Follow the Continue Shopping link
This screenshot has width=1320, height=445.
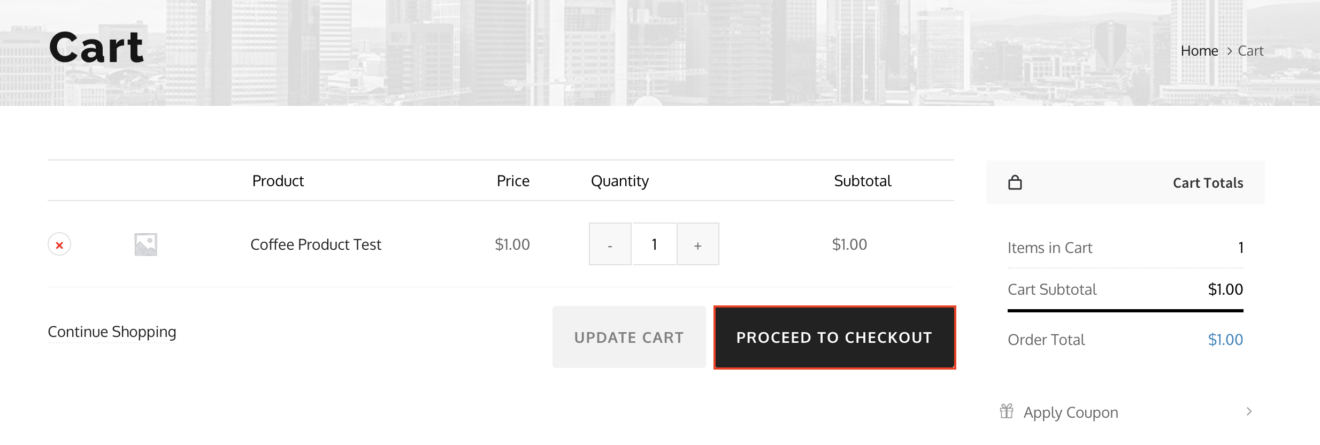112,332
